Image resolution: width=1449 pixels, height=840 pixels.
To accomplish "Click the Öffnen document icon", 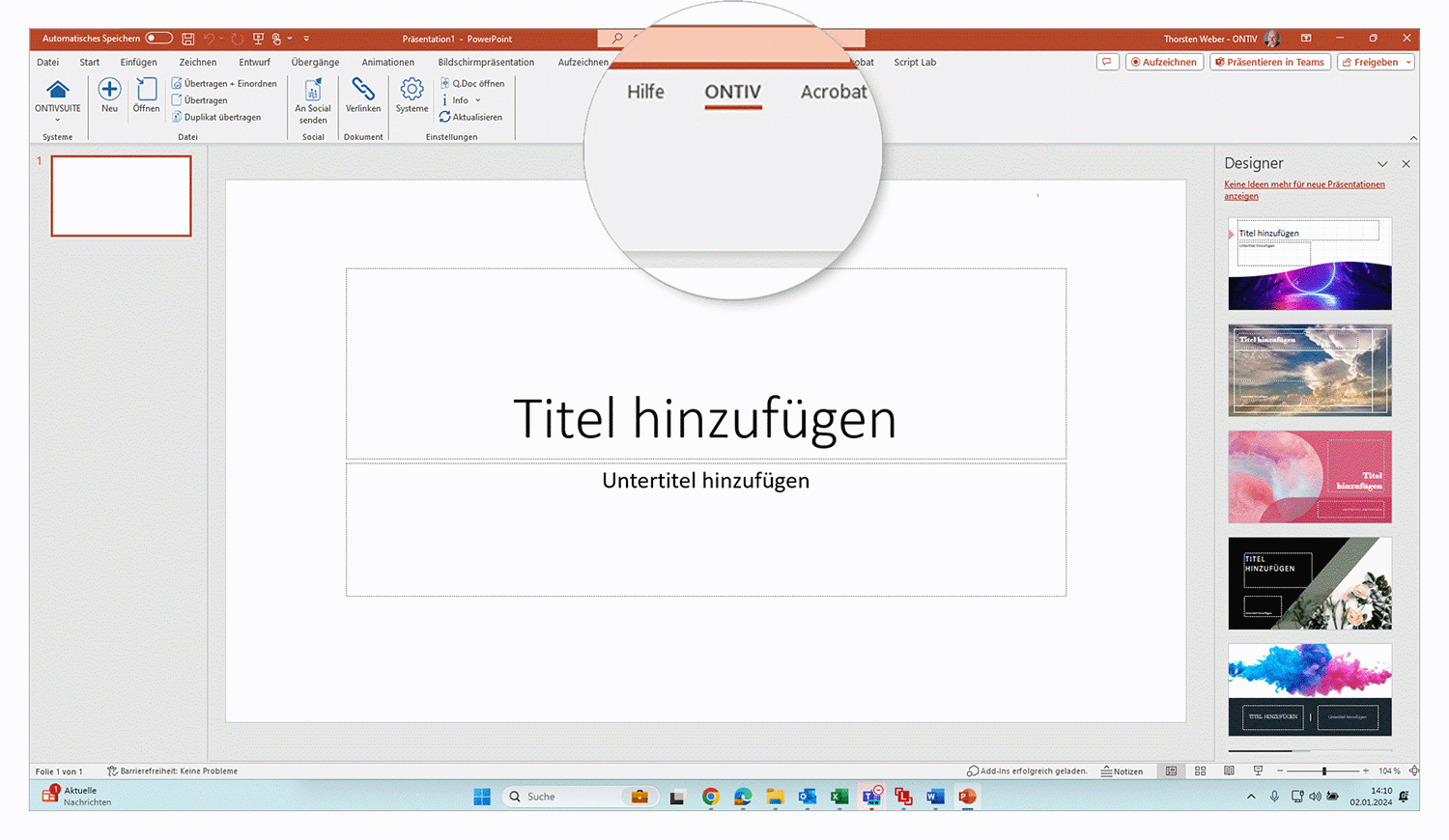I will point(147,90).
